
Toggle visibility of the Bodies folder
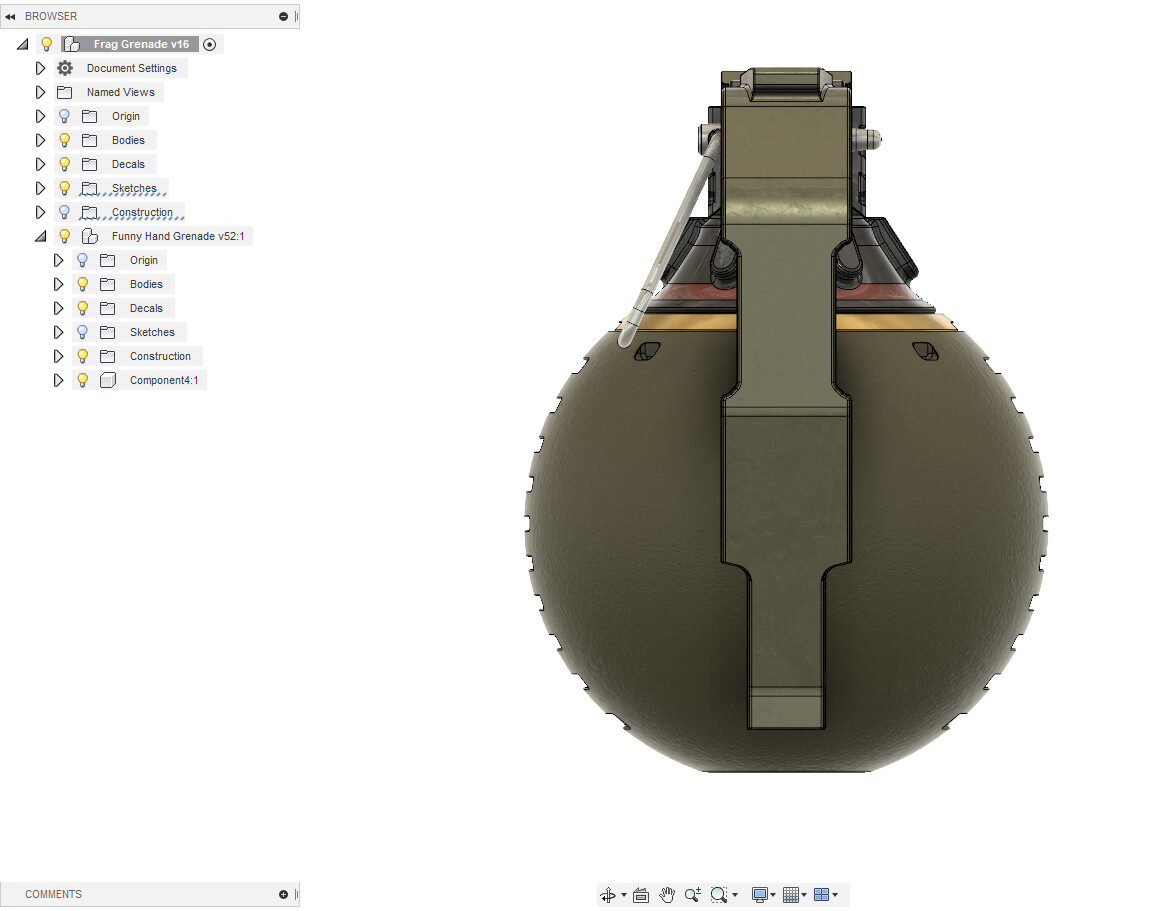(63, 140)
